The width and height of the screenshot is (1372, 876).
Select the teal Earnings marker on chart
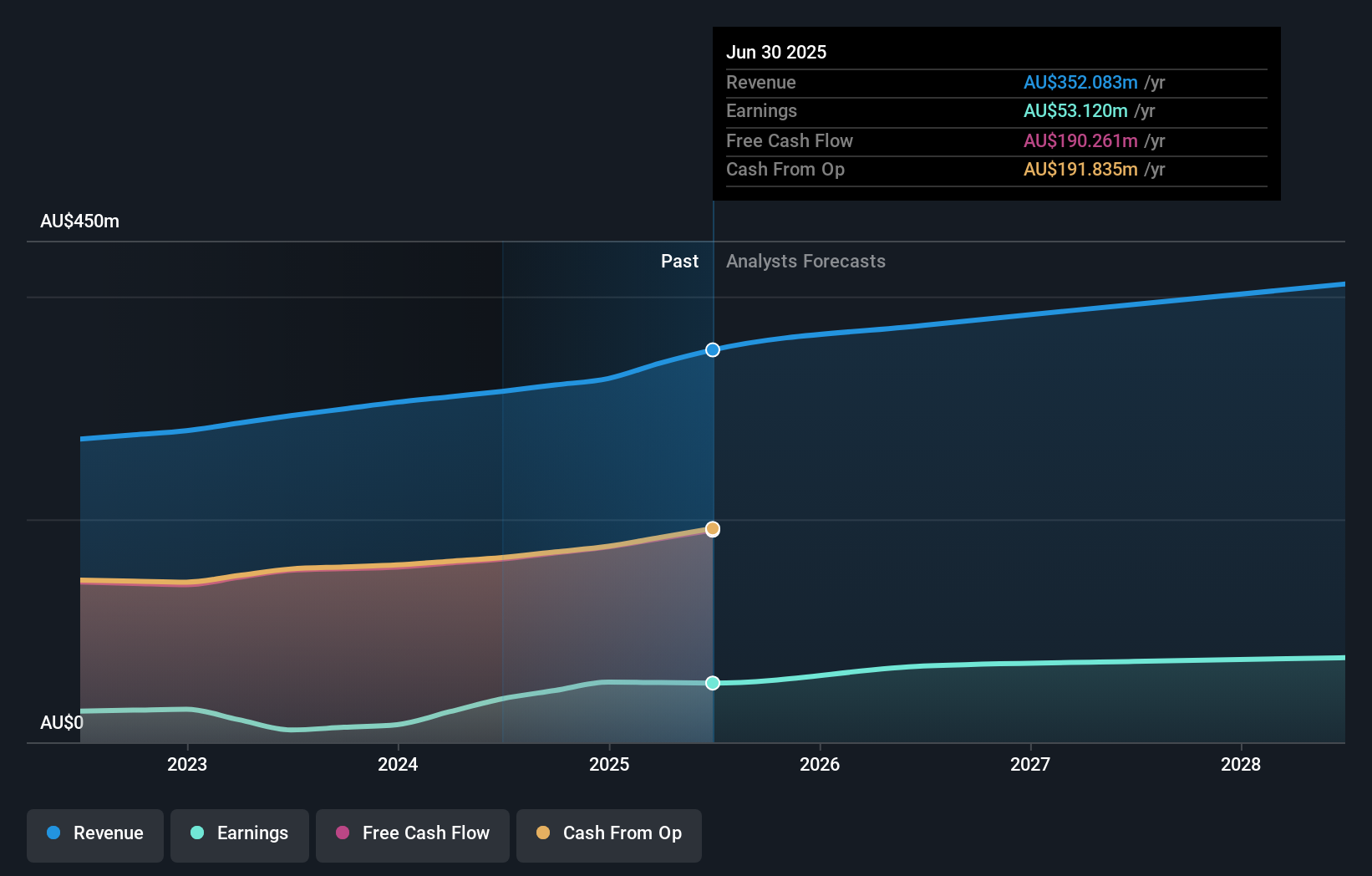click(x=712, y=684)
